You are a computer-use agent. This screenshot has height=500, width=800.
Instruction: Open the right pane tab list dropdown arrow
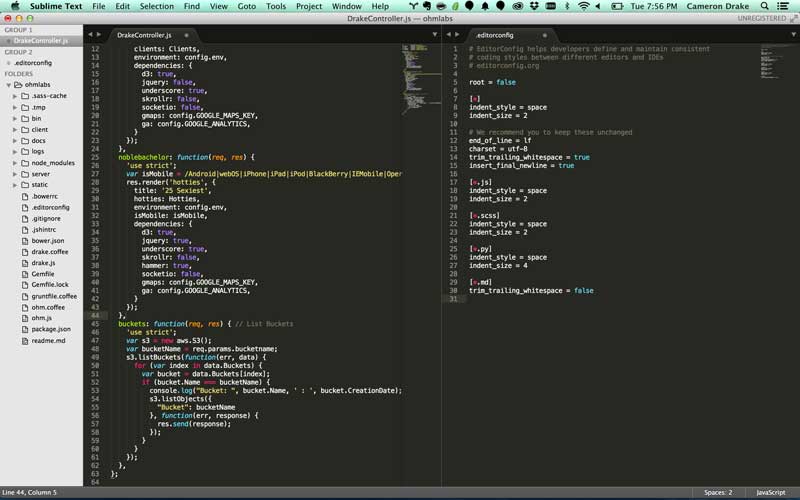pyautogui.click(x=794, y=35)
